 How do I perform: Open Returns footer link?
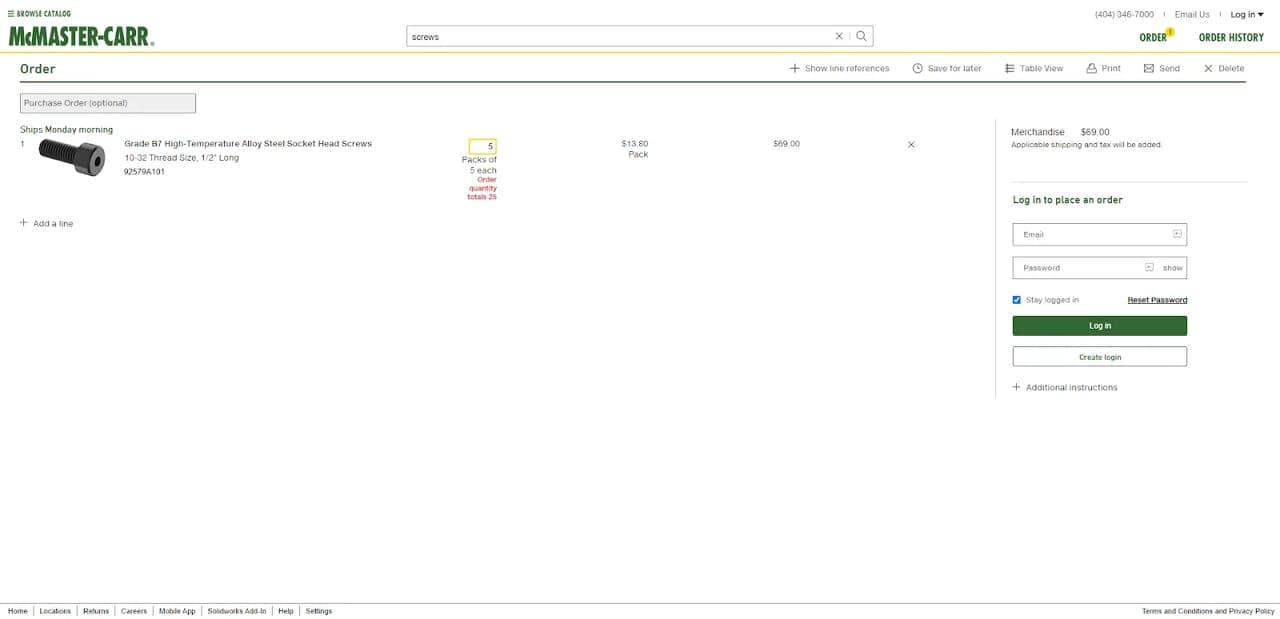tap(96, 611)
